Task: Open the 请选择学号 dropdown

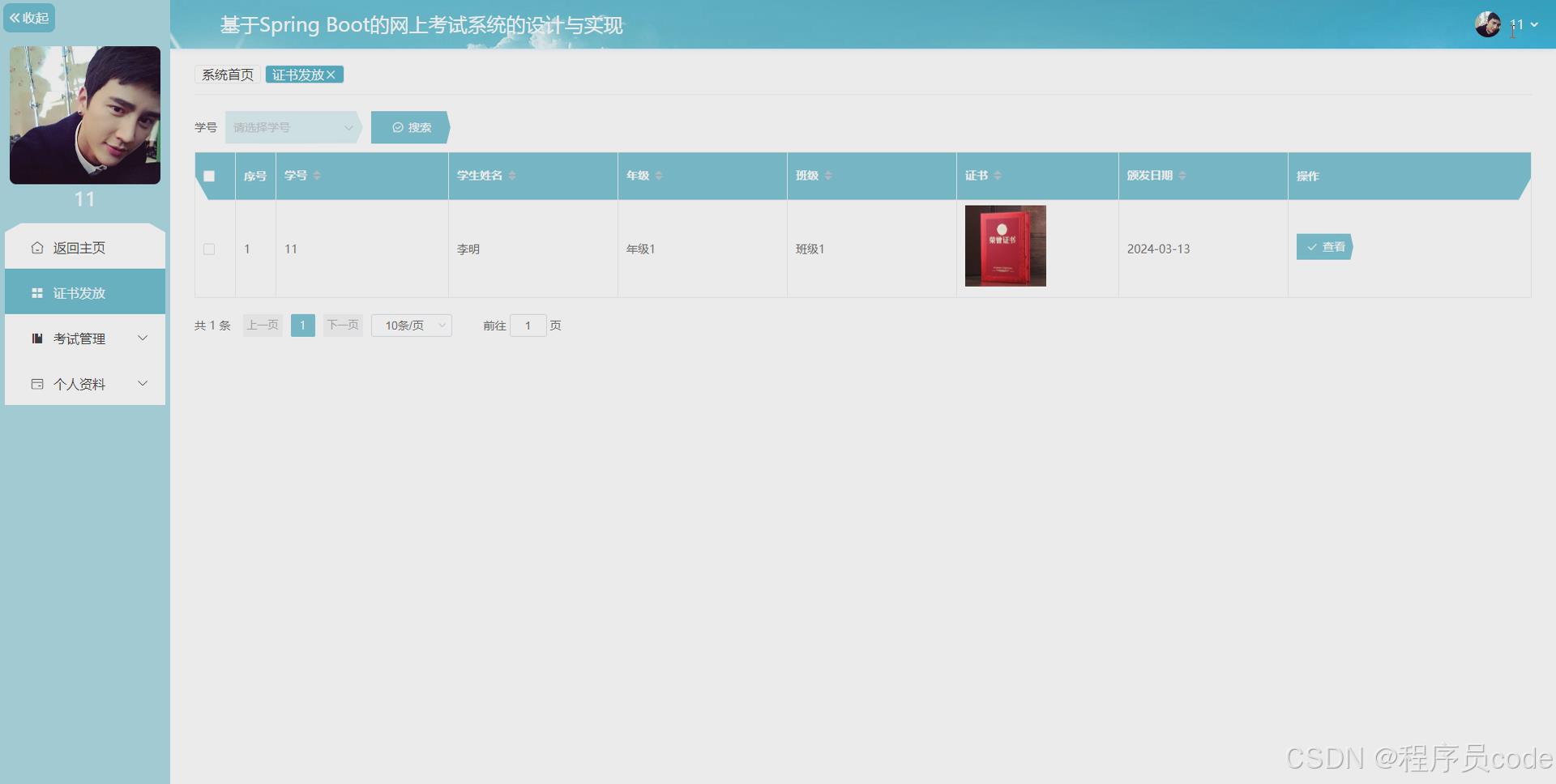Action: click(293, 127)
